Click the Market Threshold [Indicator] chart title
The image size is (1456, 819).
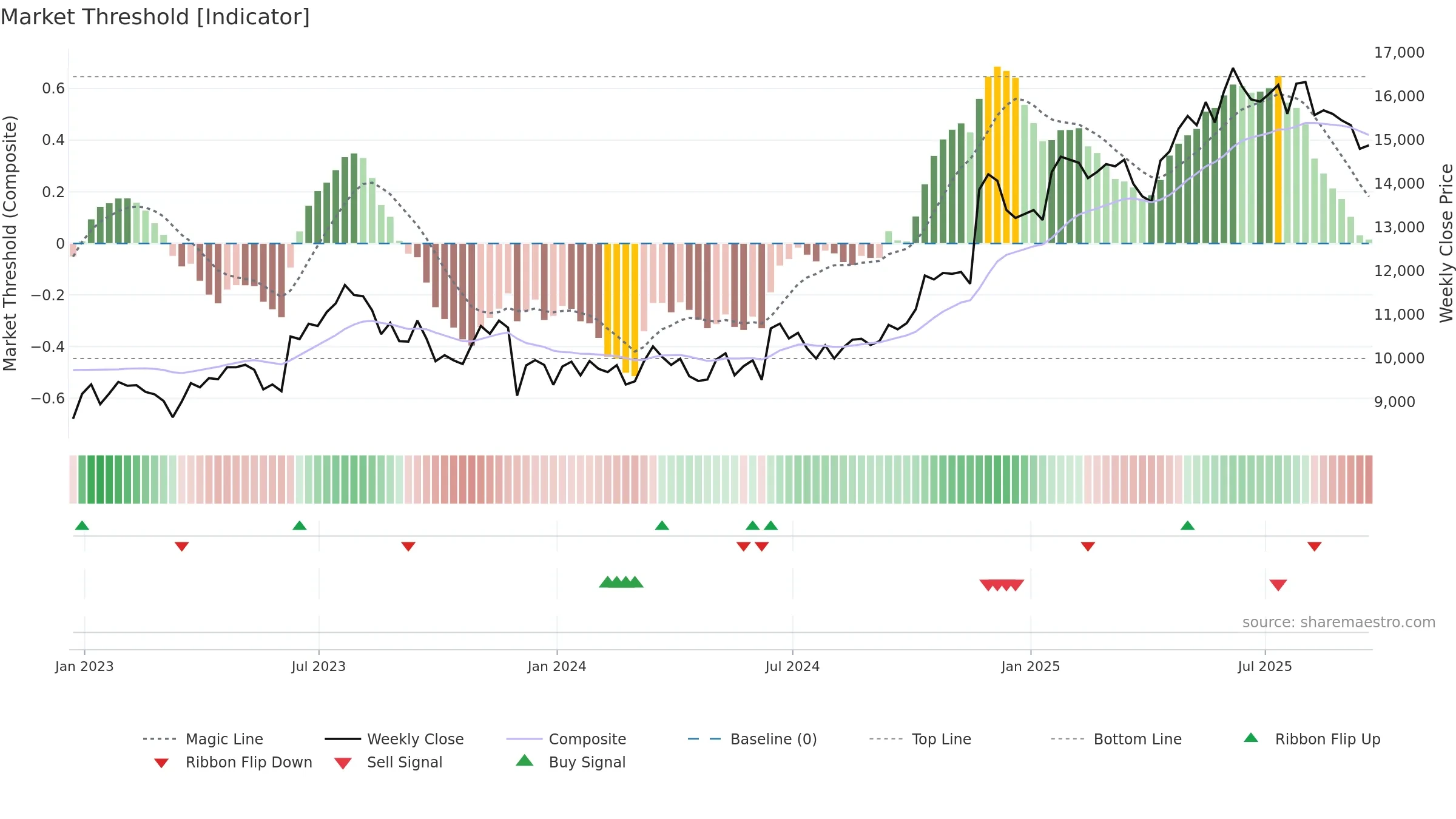point(155,17)
